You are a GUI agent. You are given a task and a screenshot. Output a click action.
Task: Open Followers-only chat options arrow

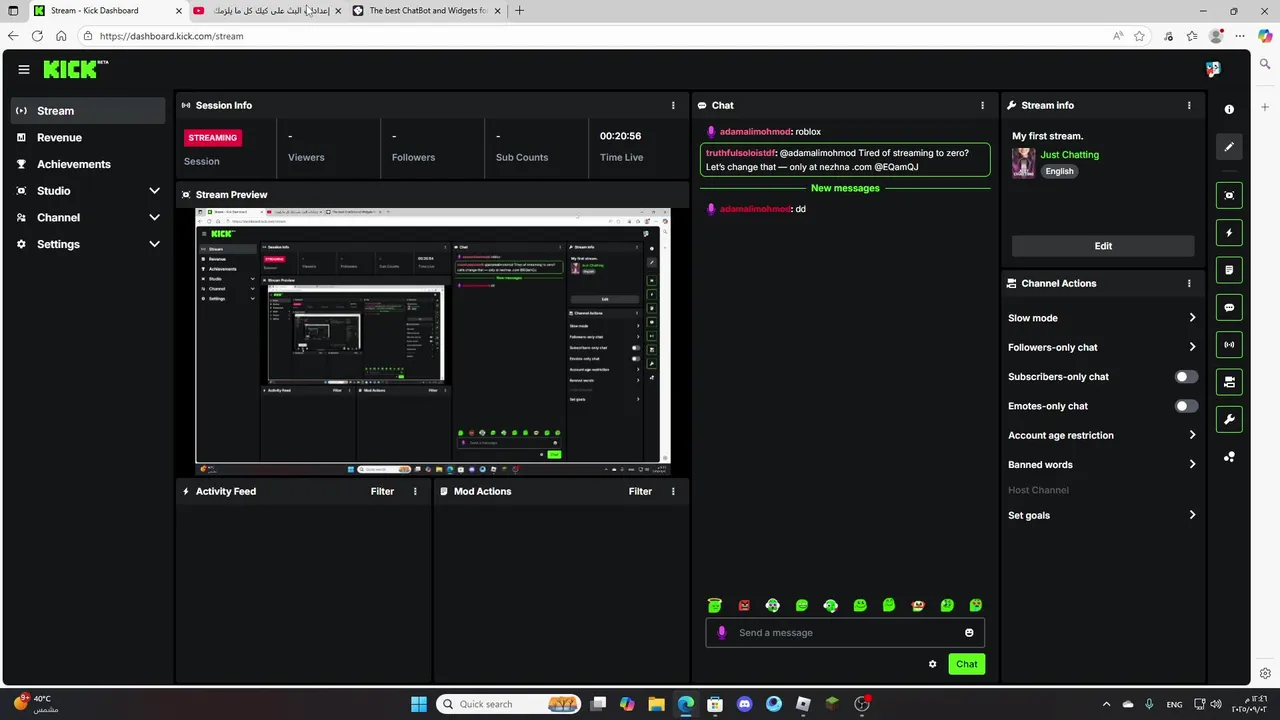[1192, 347]
